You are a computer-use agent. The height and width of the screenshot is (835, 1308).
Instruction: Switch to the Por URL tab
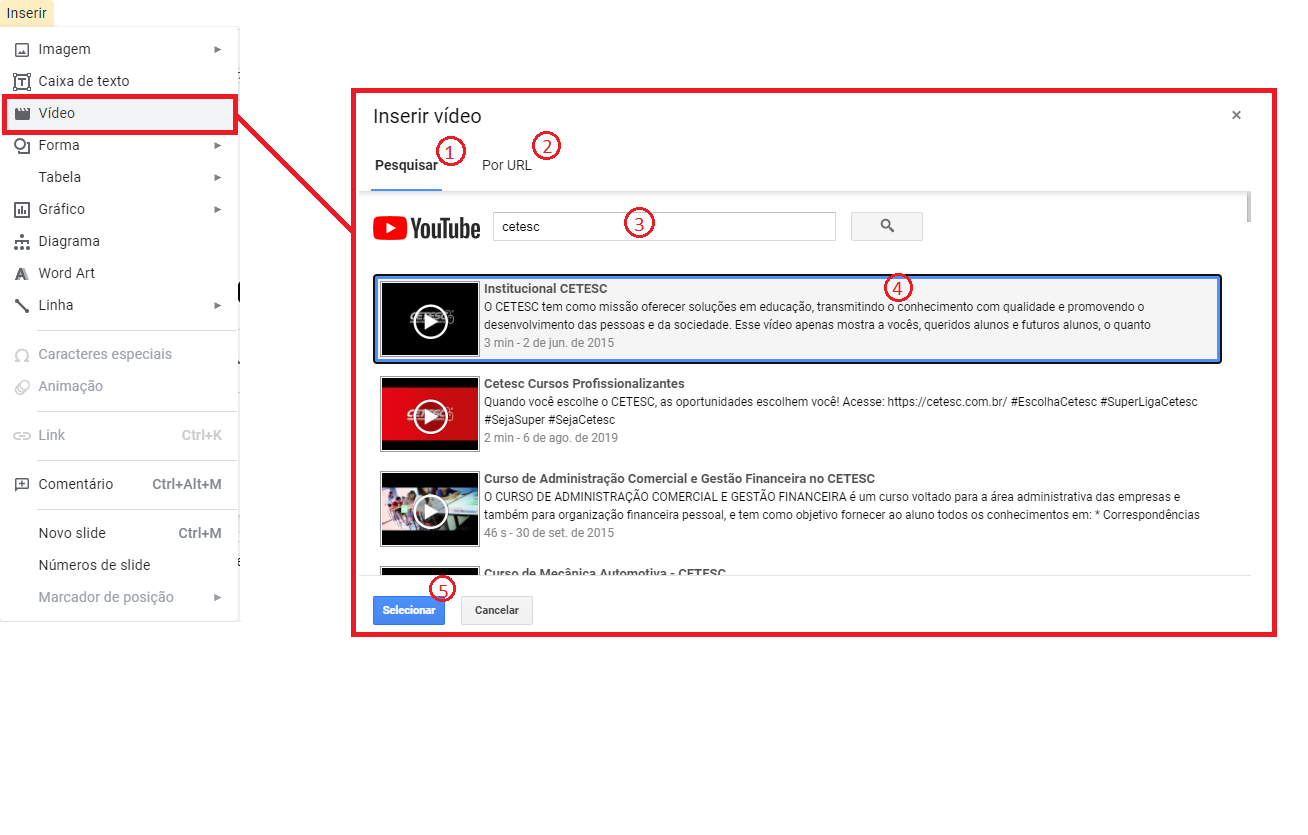[x=507, y=165]
